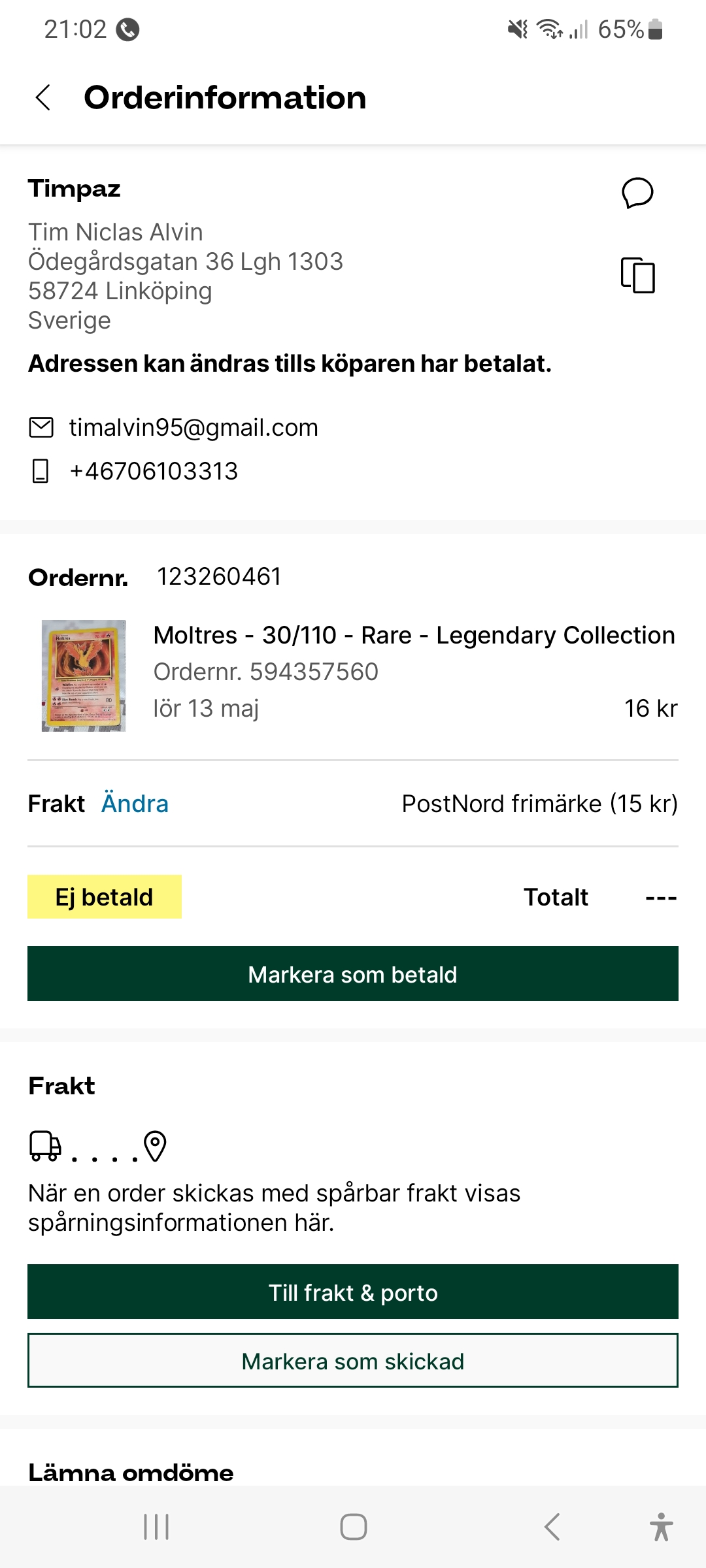Open Moltres 30/110 Legendary Collection item
The height and width of the screenshot is (1568, 706).
(414, 635)
